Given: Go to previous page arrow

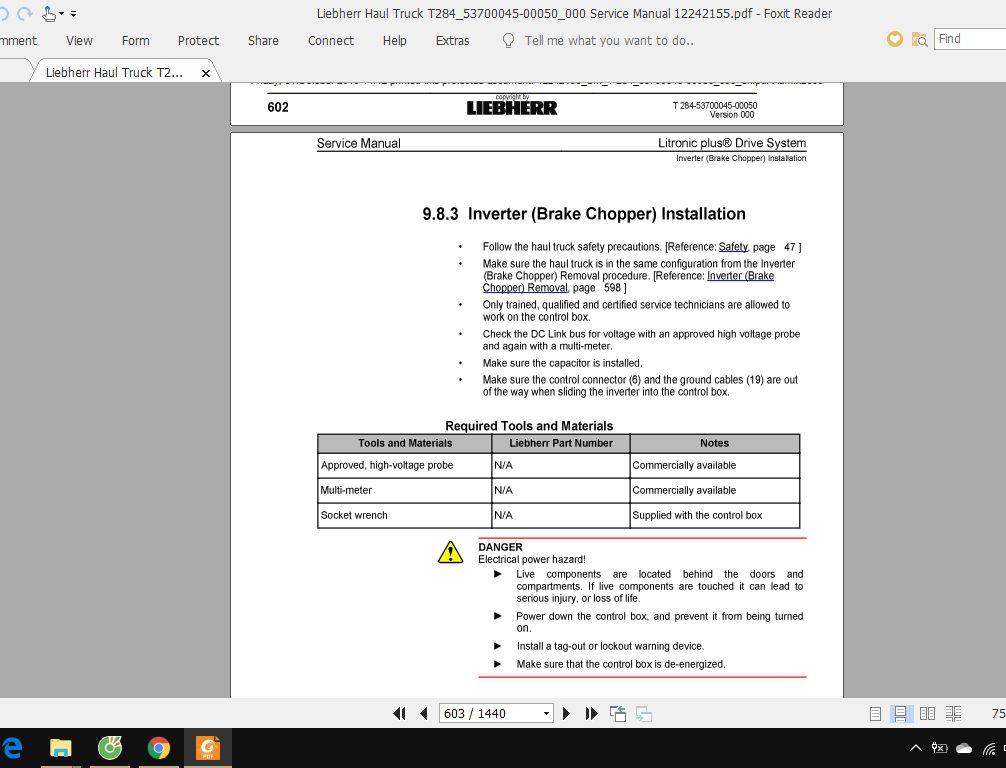Looking at the screenshot, I should tap(423, 713).
